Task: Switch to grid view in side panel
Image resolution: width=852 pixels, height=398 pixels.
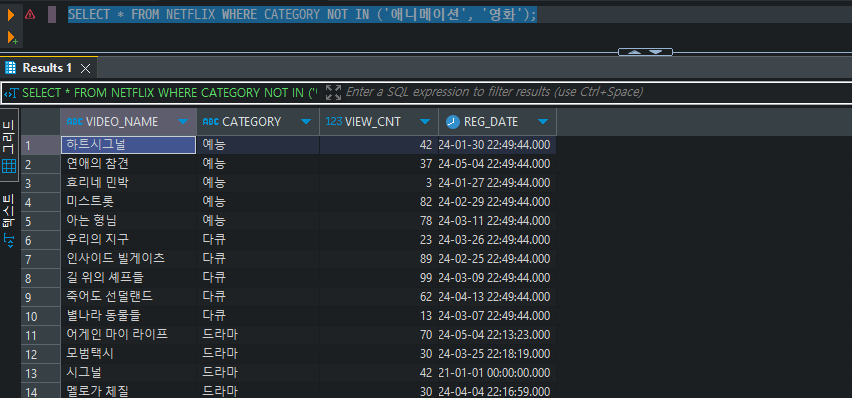Action: 9,144
